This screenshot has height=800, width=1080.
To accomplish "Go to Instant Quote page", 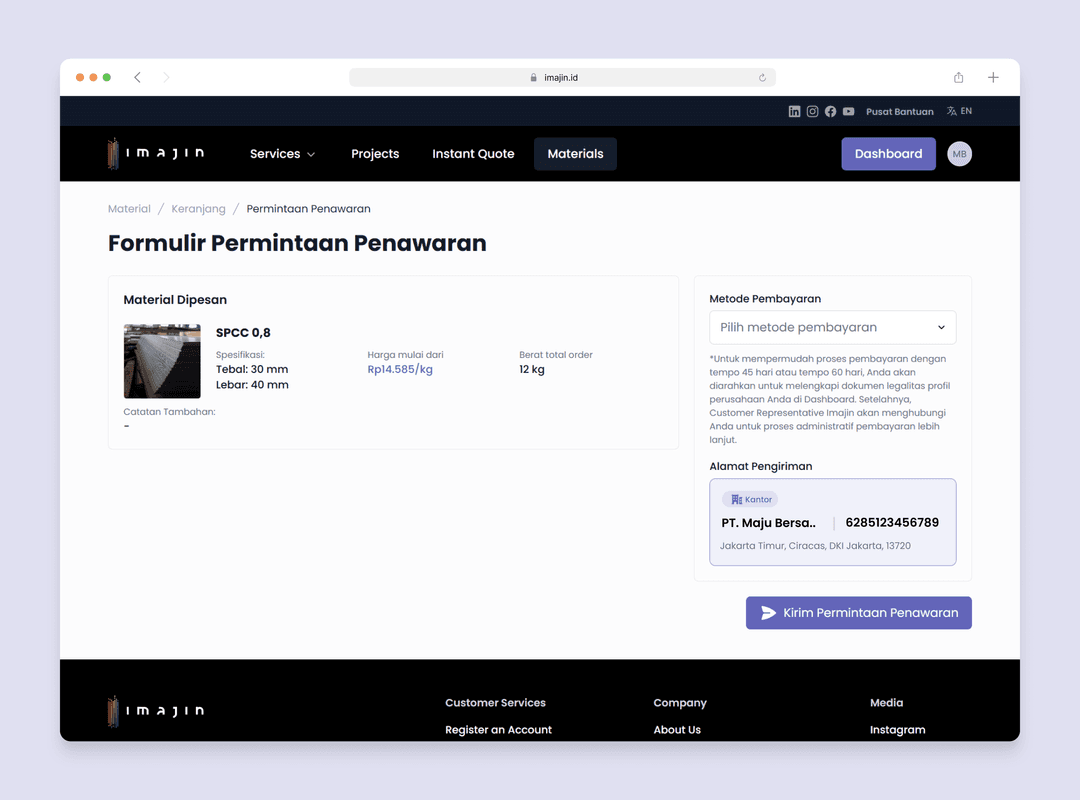I will pyautogui.click(x=473, y=154).
